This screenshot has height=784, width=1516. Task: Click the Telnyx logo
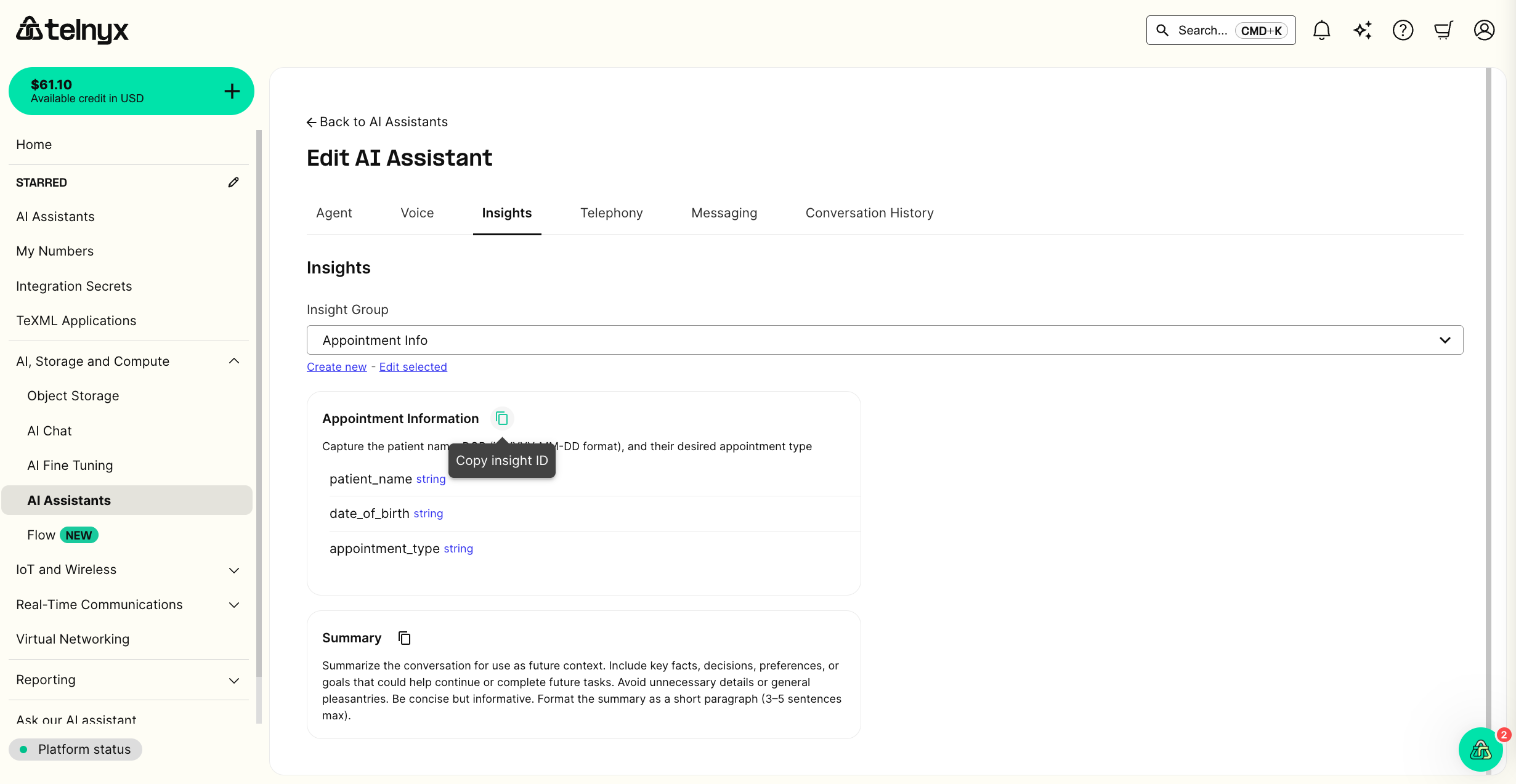click(x=72, y=30)
